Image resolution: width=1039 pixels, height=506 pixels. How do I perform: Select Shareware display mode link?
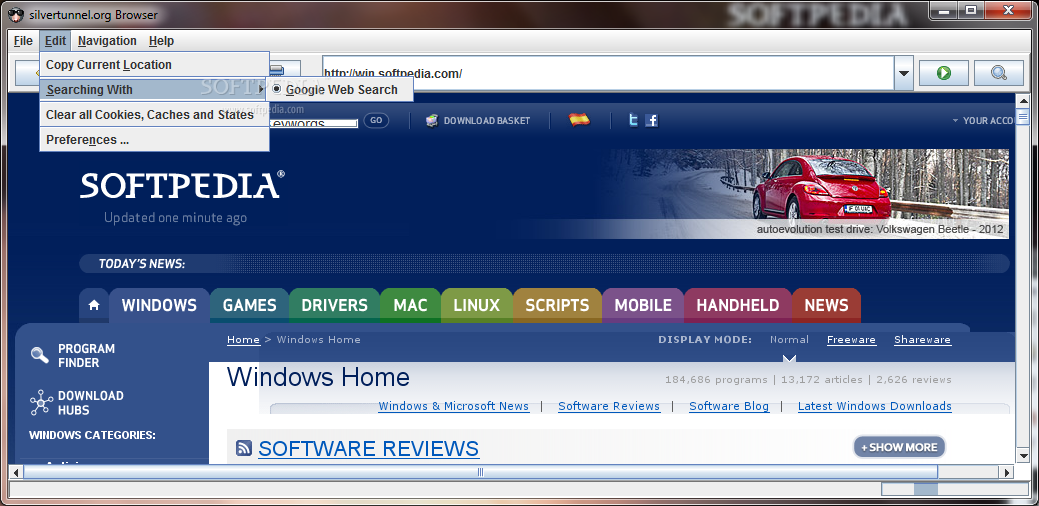(x=922, y=340)
